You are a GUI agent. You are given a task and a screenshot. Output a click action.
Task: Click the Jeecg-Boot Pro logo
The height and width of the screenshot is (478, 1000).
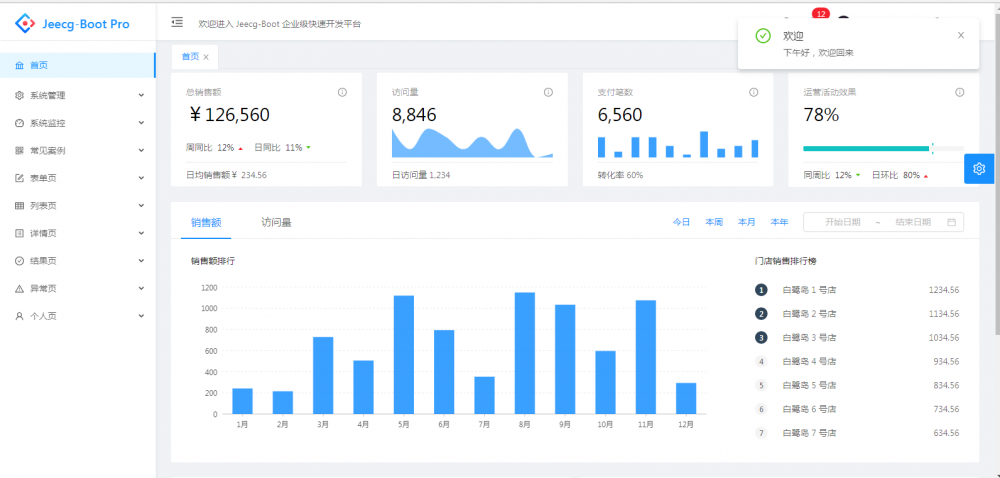[72, 24]
